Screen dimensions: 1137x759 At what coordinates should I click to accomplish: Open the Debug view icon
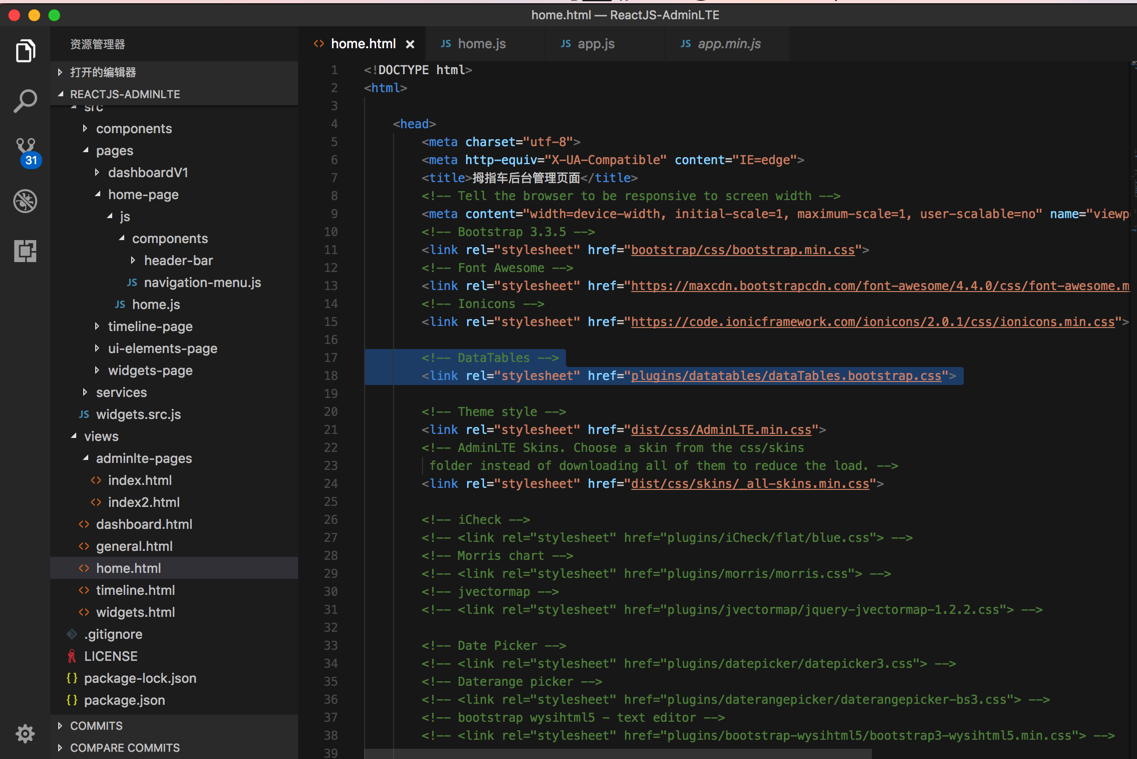coord(25,201)
